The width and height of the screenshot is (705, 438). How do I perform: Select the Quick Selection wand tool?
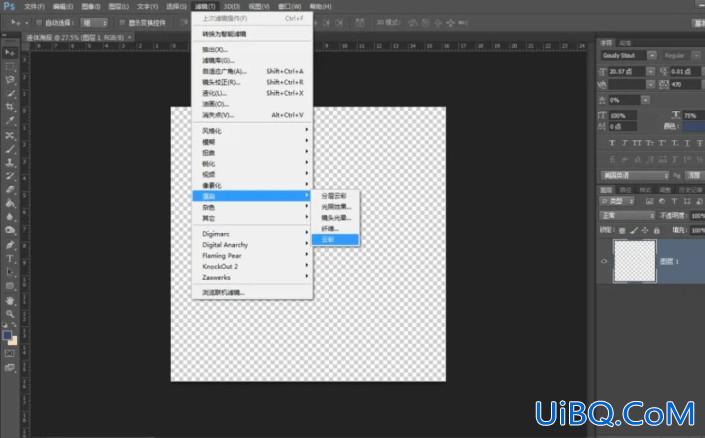(9, 94)
